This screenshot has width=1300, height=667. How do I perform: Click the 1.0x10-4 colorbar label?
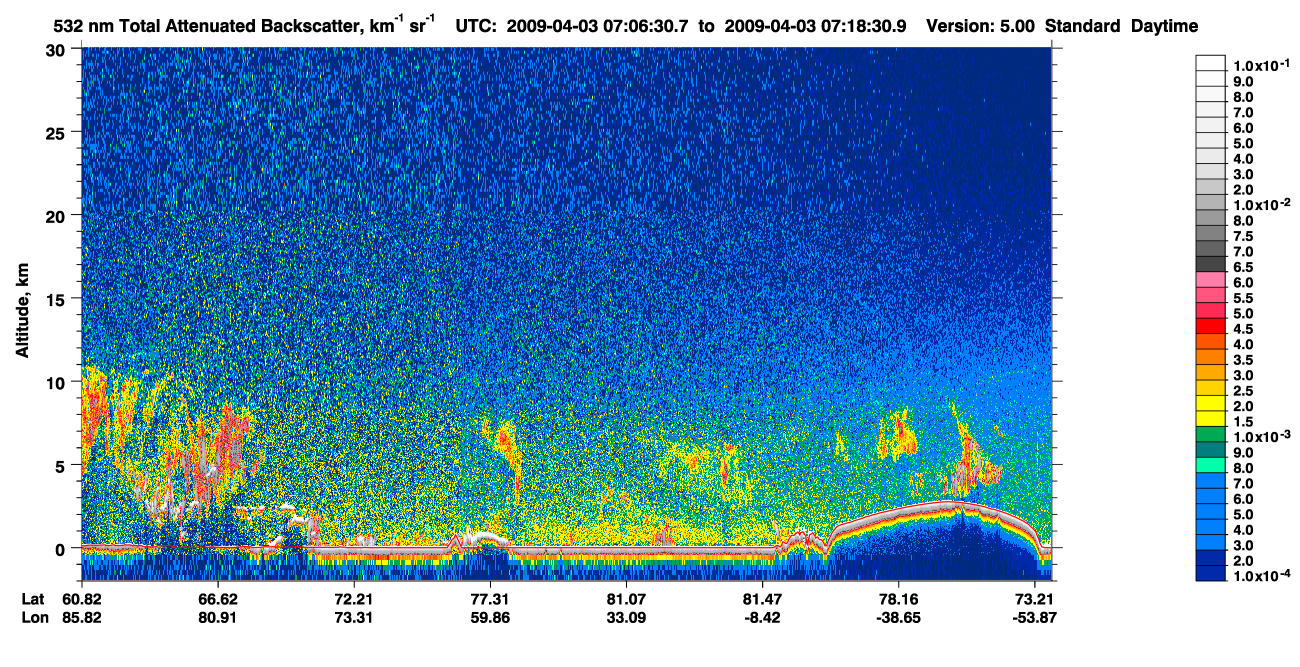tap(1260, 576)
